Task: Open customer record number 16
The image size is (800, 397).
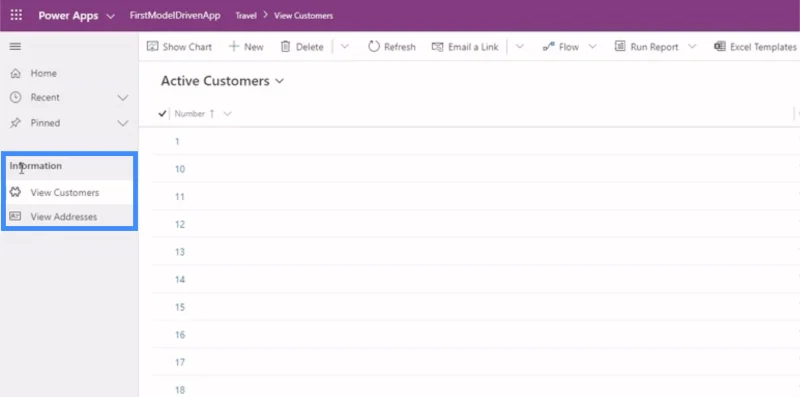Action: coord(180,335)
